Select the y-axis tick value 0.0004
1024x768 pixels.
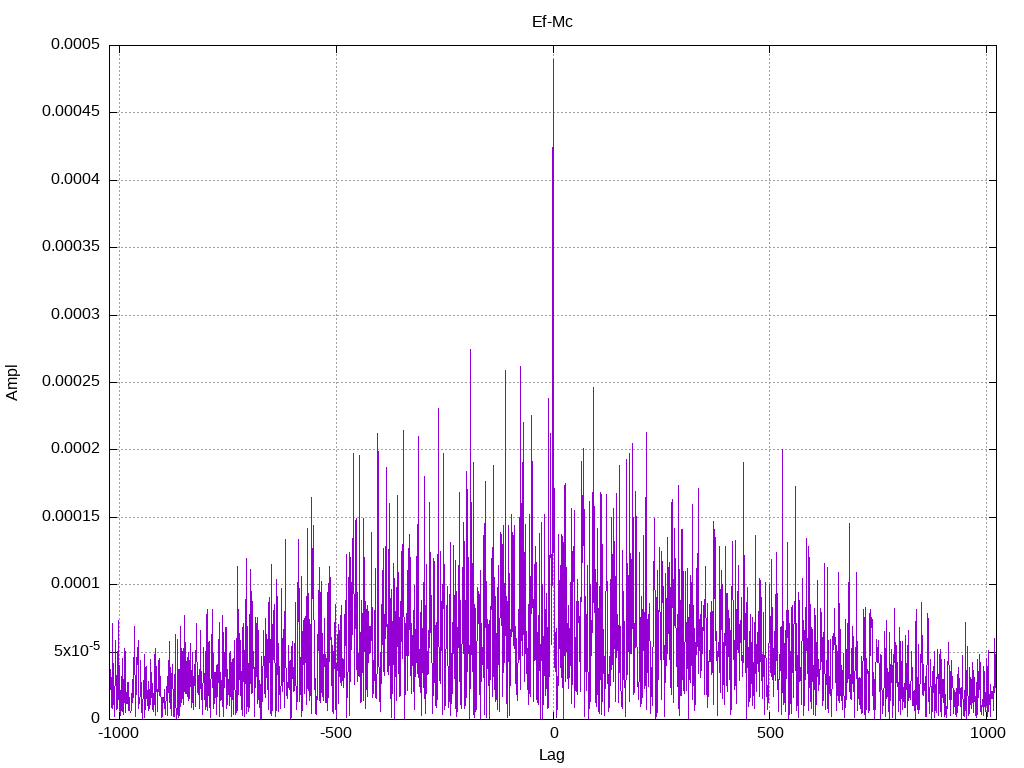pos(76,180)
